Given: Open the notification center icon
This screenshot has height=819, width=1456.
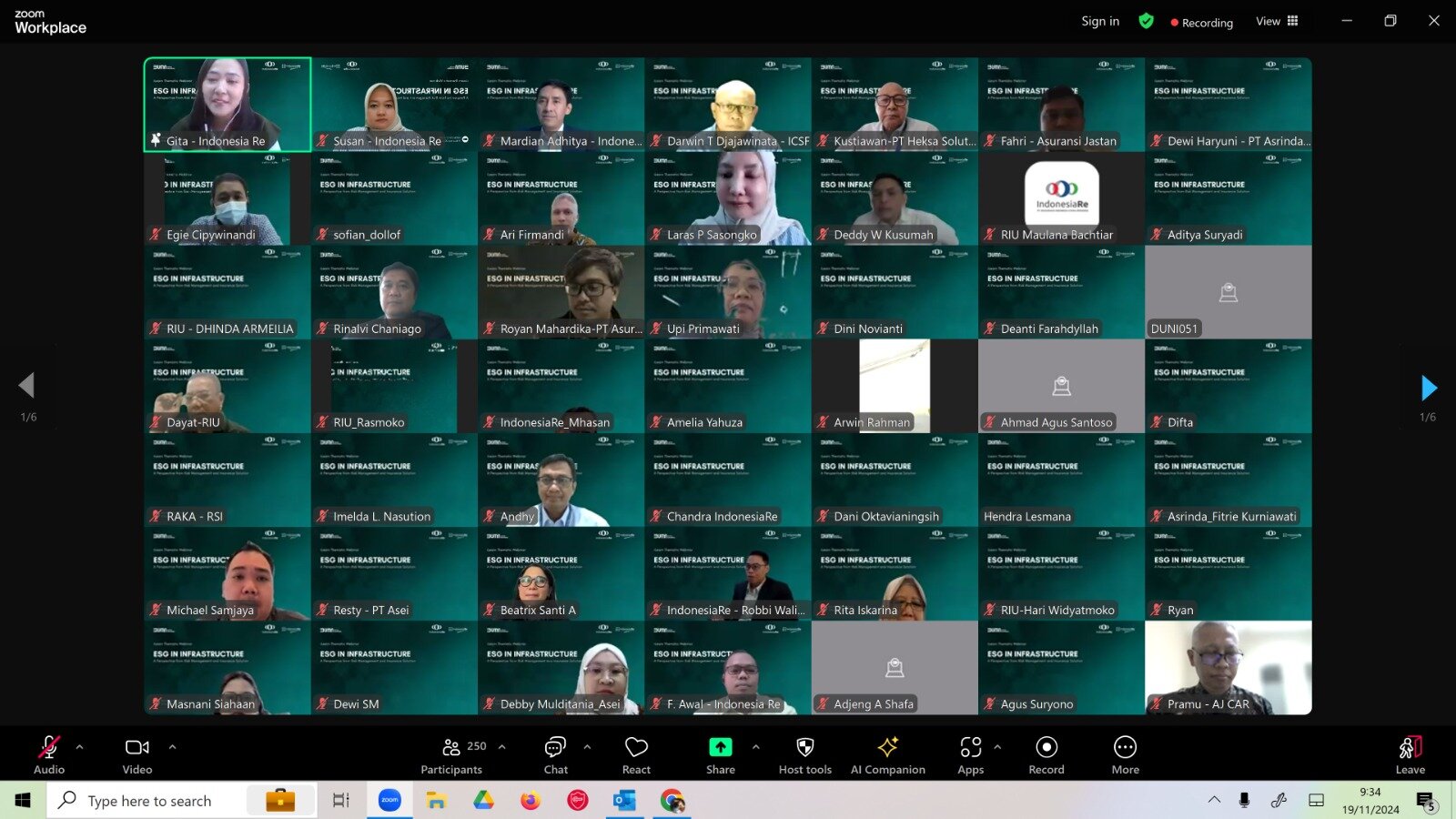Looking at the screenshot, I should point(1426,801).
